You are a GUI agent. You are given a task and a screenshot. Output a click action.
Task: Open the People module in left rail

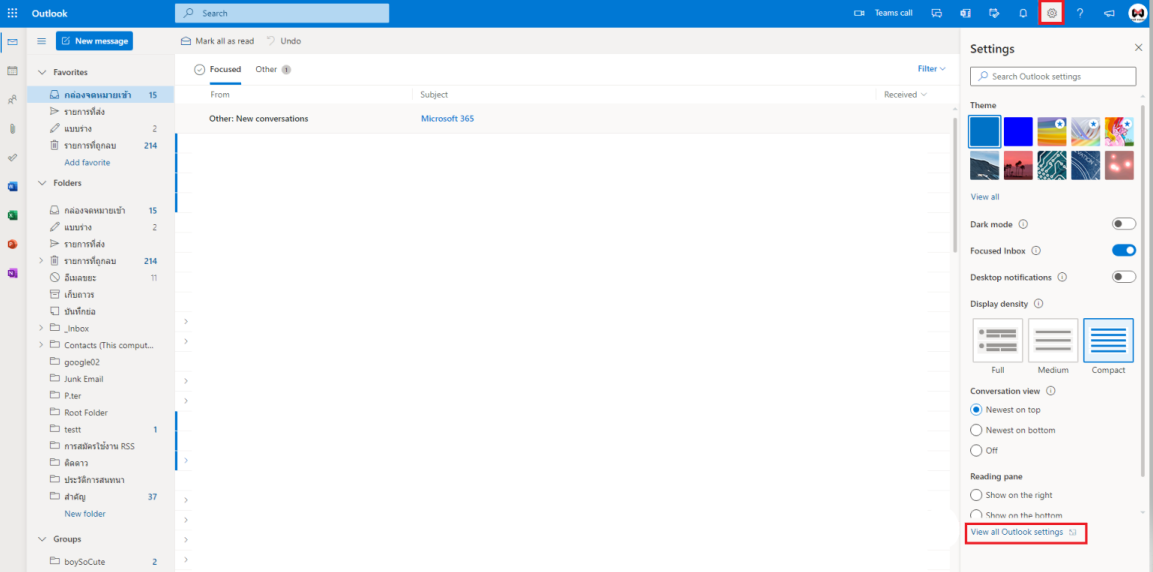tap(13, 99)
